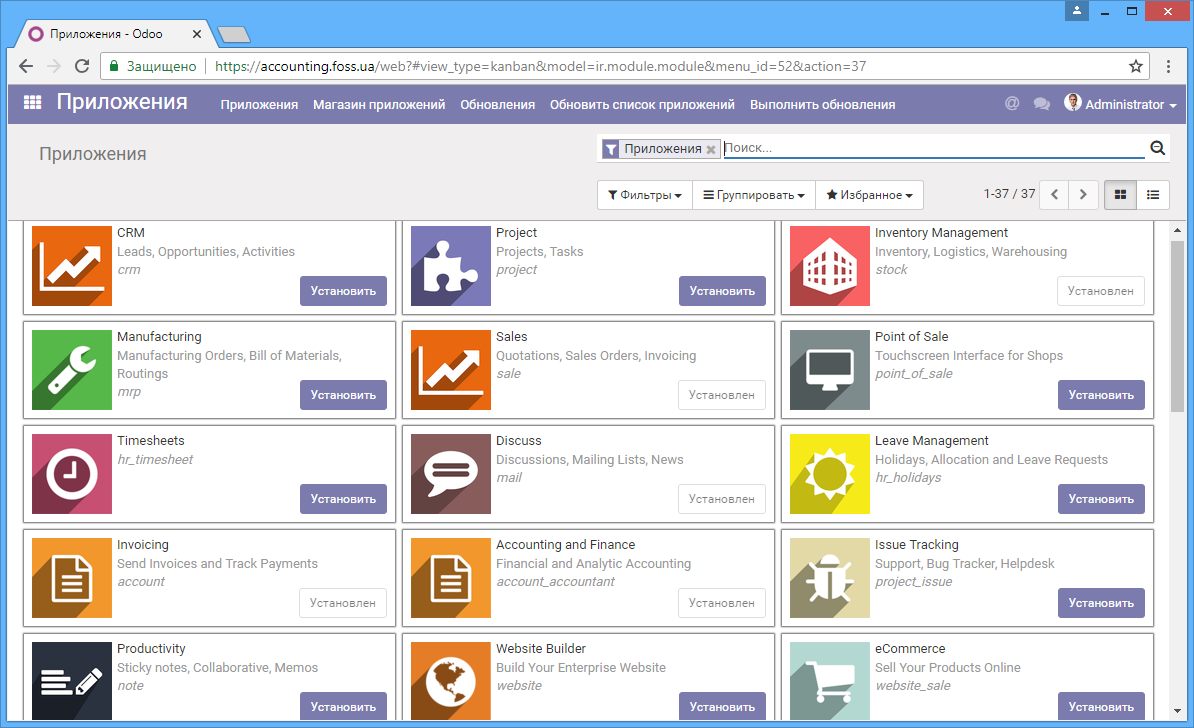Open a new browser tab

click(x=233, y=34)
